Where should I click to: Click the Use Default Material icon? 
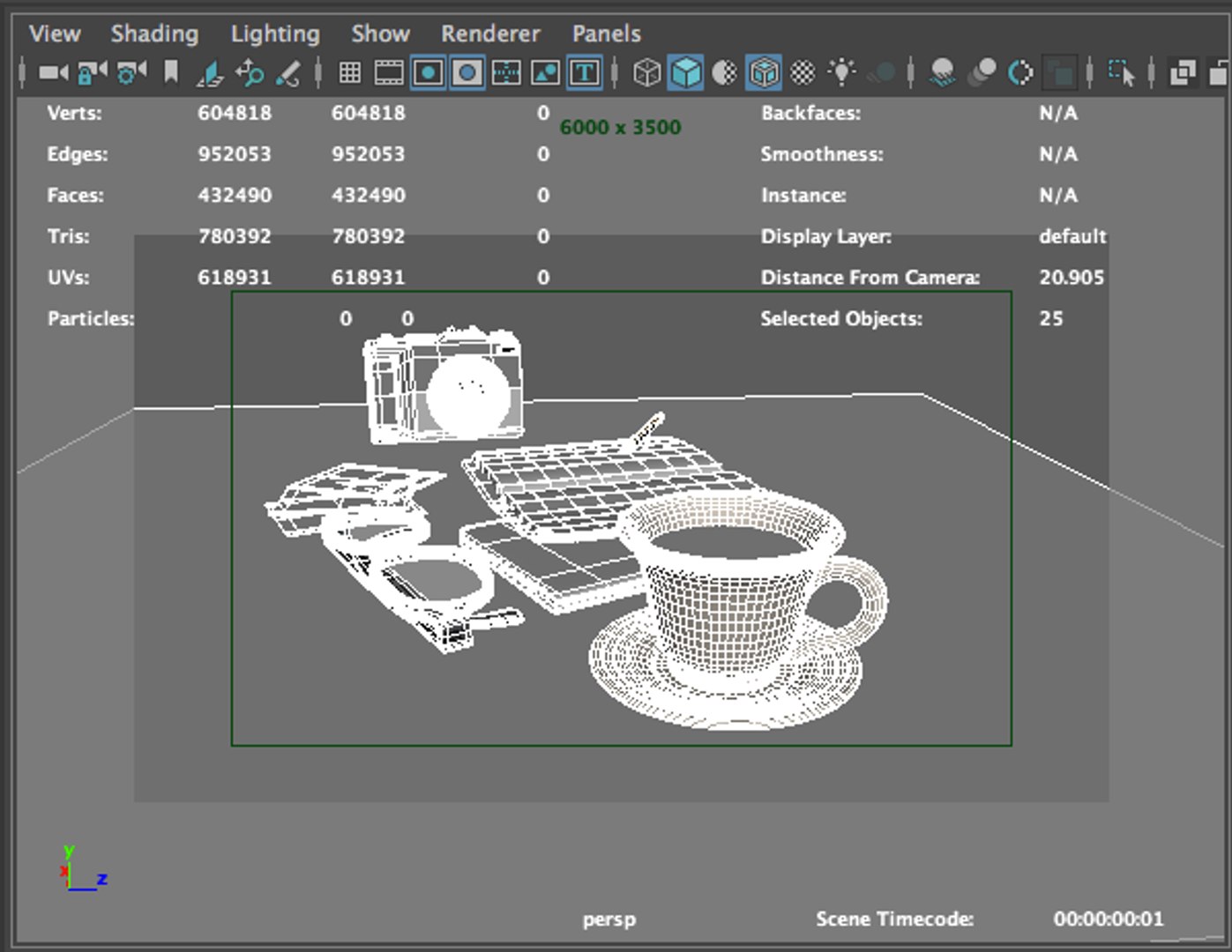tap(724, 72)
